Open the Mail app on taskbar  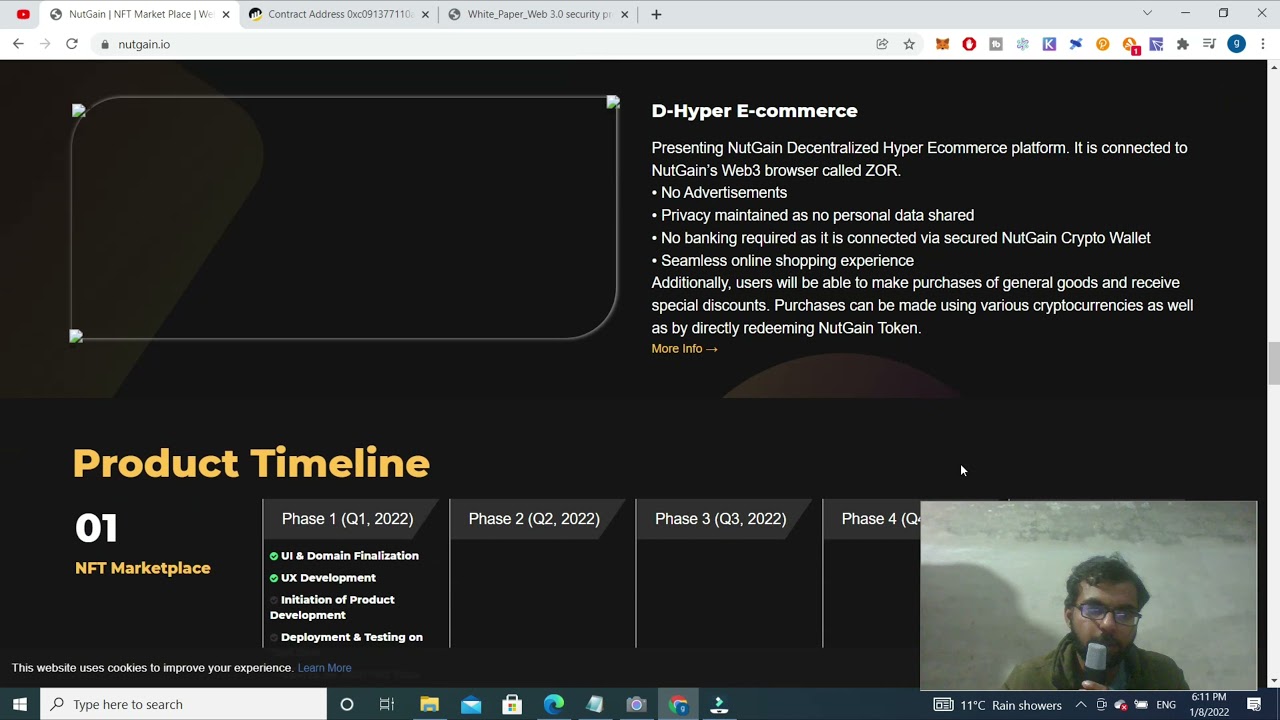[471, 704]
